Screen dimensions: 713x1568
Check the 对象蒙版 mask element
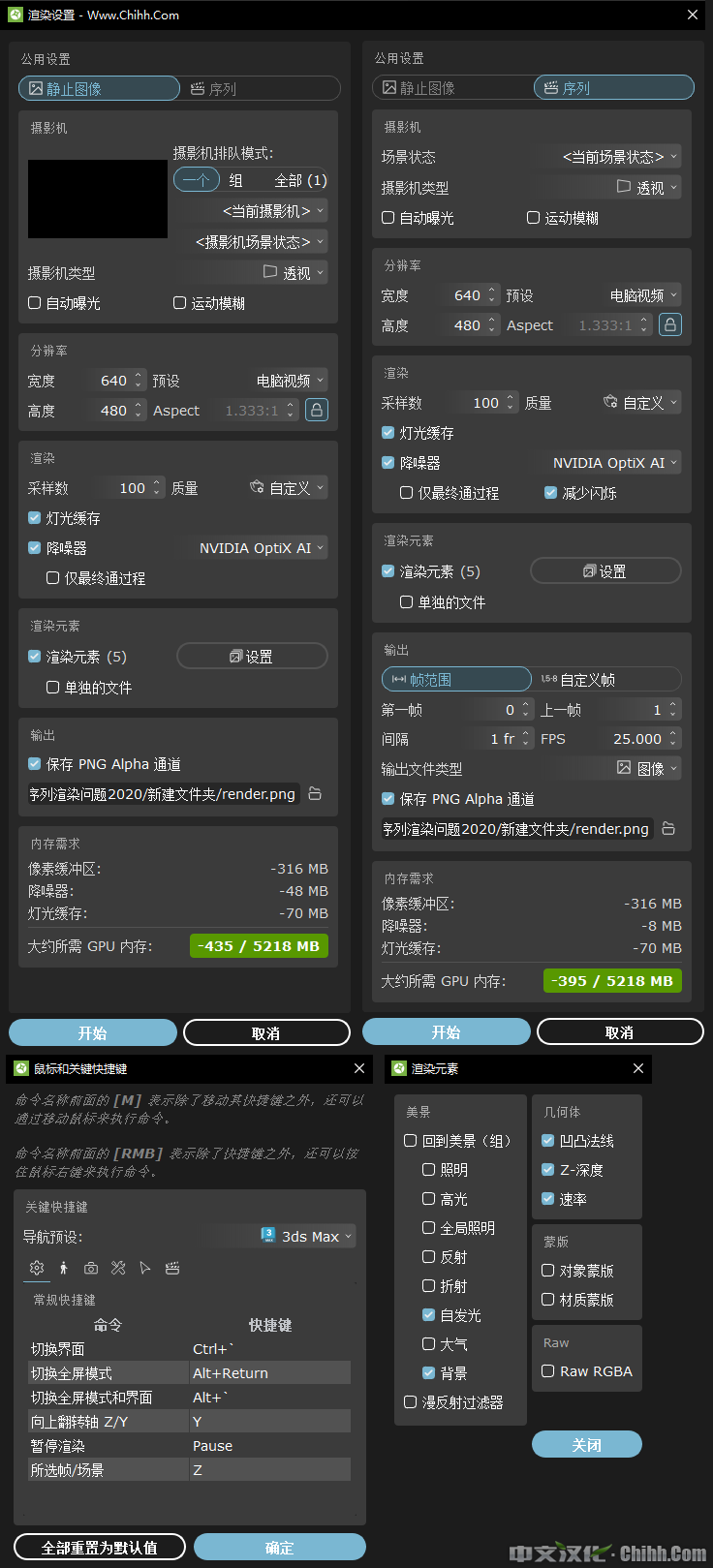pyautogui.click(x=548, y=1271)
